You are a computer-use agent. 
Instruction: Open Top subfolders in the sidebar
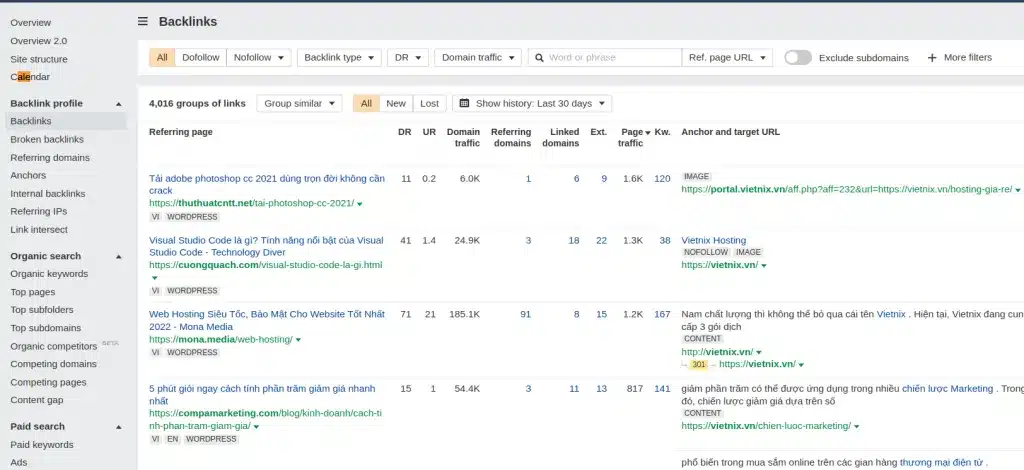tap(42, 309)
